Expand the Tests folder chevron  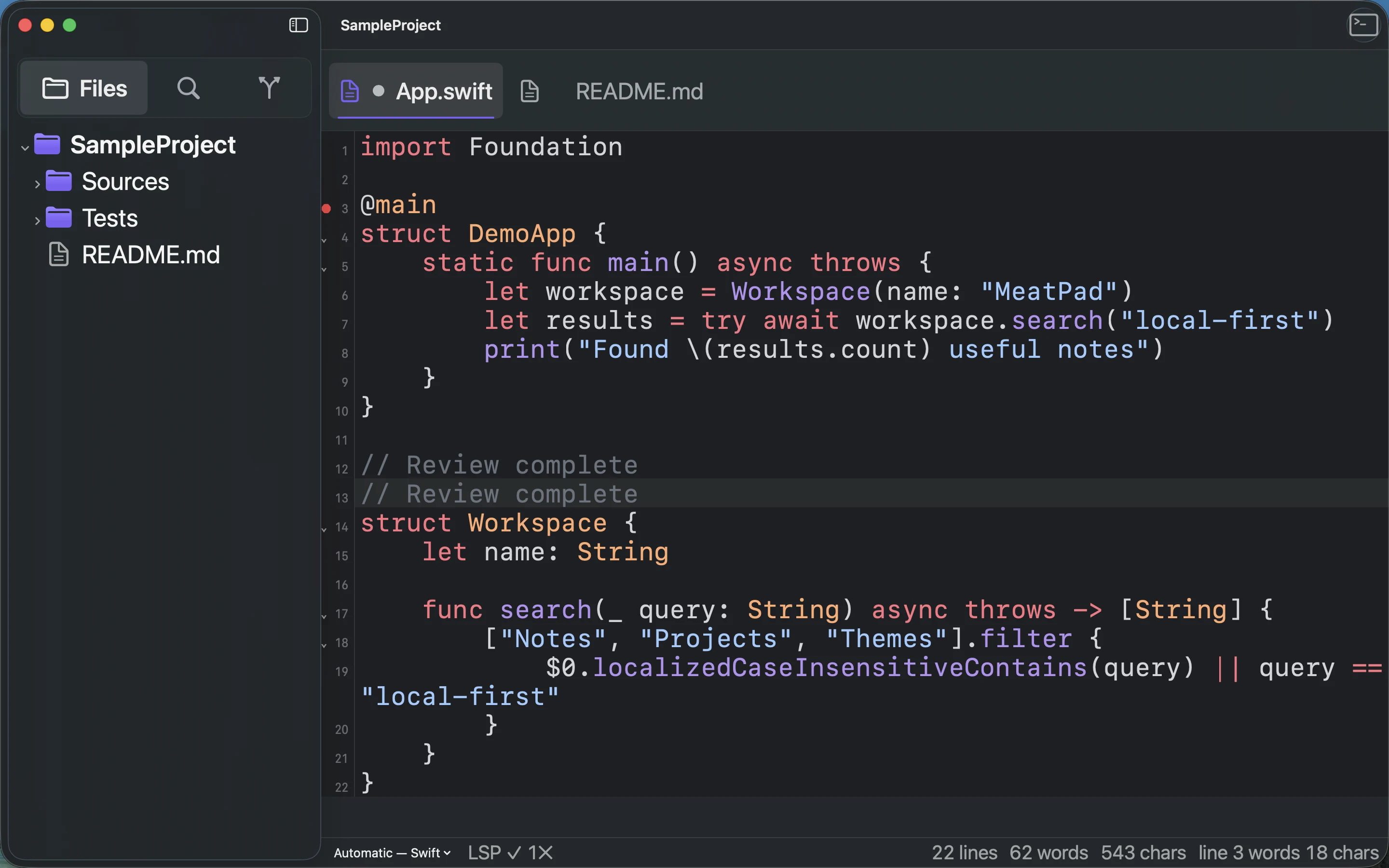[37, 220]
